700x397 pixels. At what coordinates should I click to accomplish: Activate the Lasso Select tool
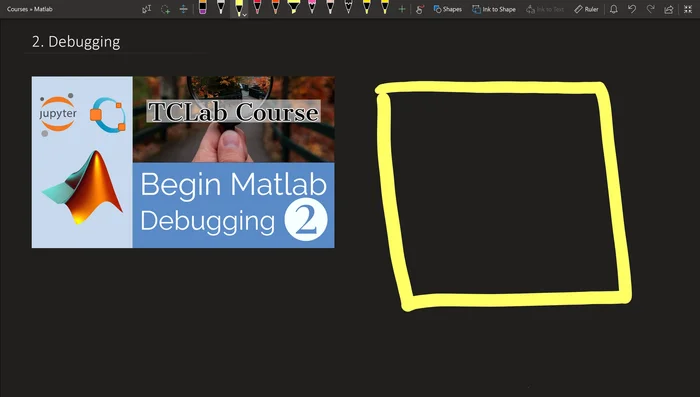pyautogui.click(x=165, y=9)
